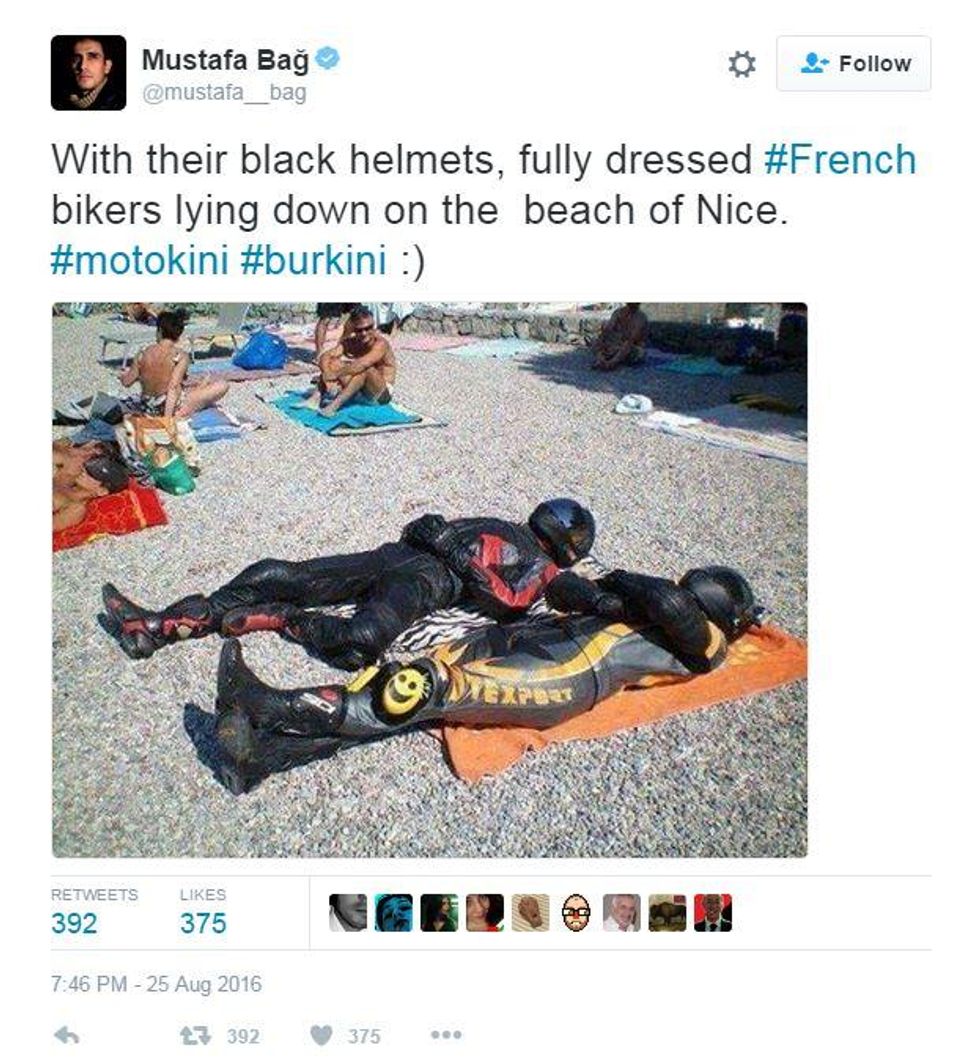
Task: Enlarge the bikers beach photo
Action: (x=430, y=580)
